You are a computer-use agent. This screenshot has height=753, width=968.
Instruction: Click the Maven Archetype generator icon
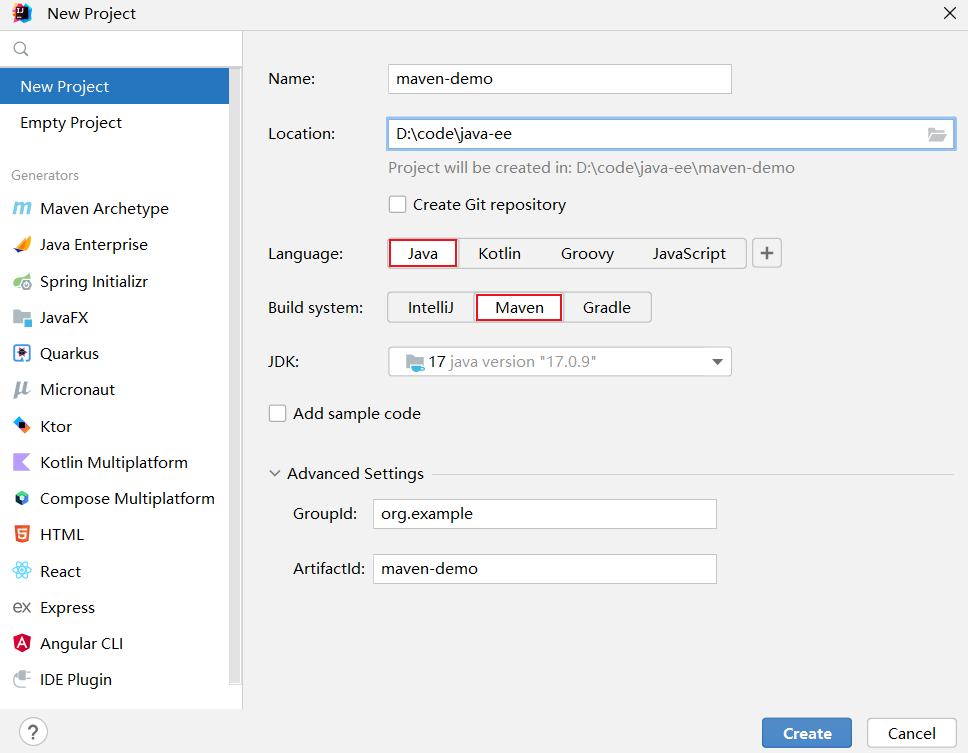(22, 209)
